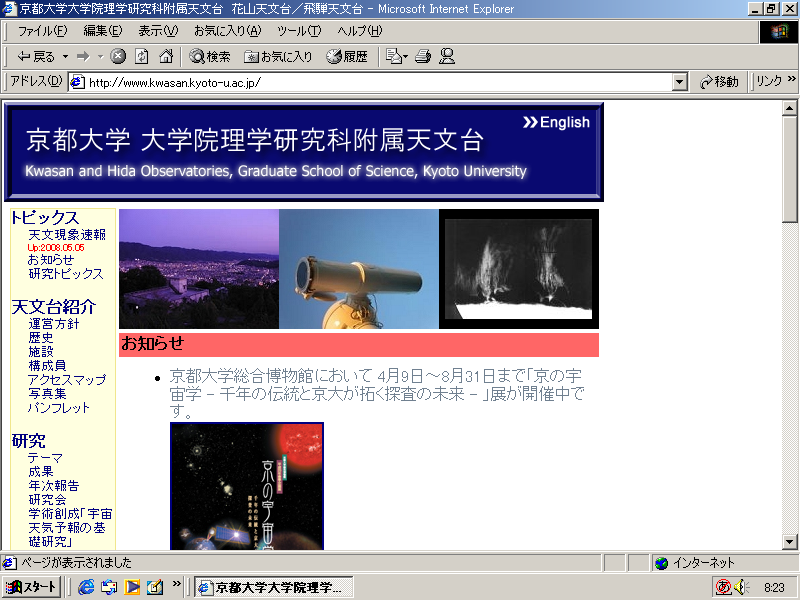This screenshot has width=800, height=600.
Task: Click the Windows logo throbber icon
Action: click(x=779, y=32)
